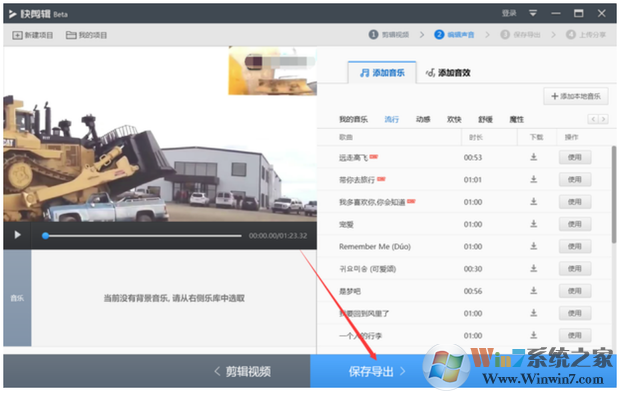Show next music categories with right arrow
620x393 pixels.
pos(603,119)
